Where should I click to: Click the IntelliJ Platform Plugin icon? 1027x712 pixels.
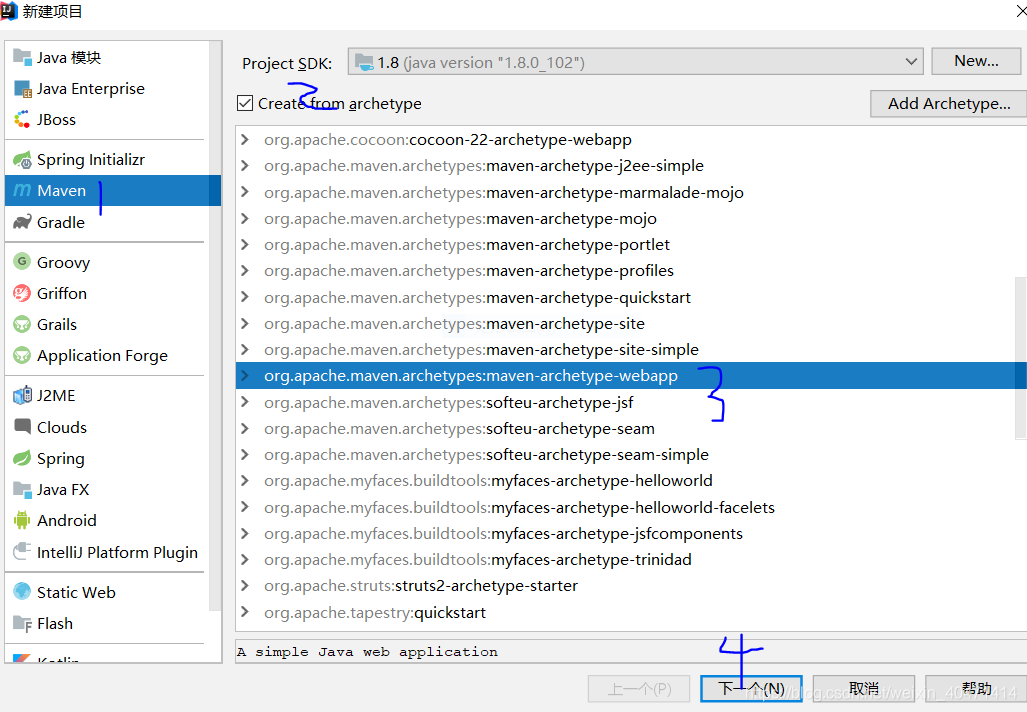pyautogui.click(x=22, y=552)
